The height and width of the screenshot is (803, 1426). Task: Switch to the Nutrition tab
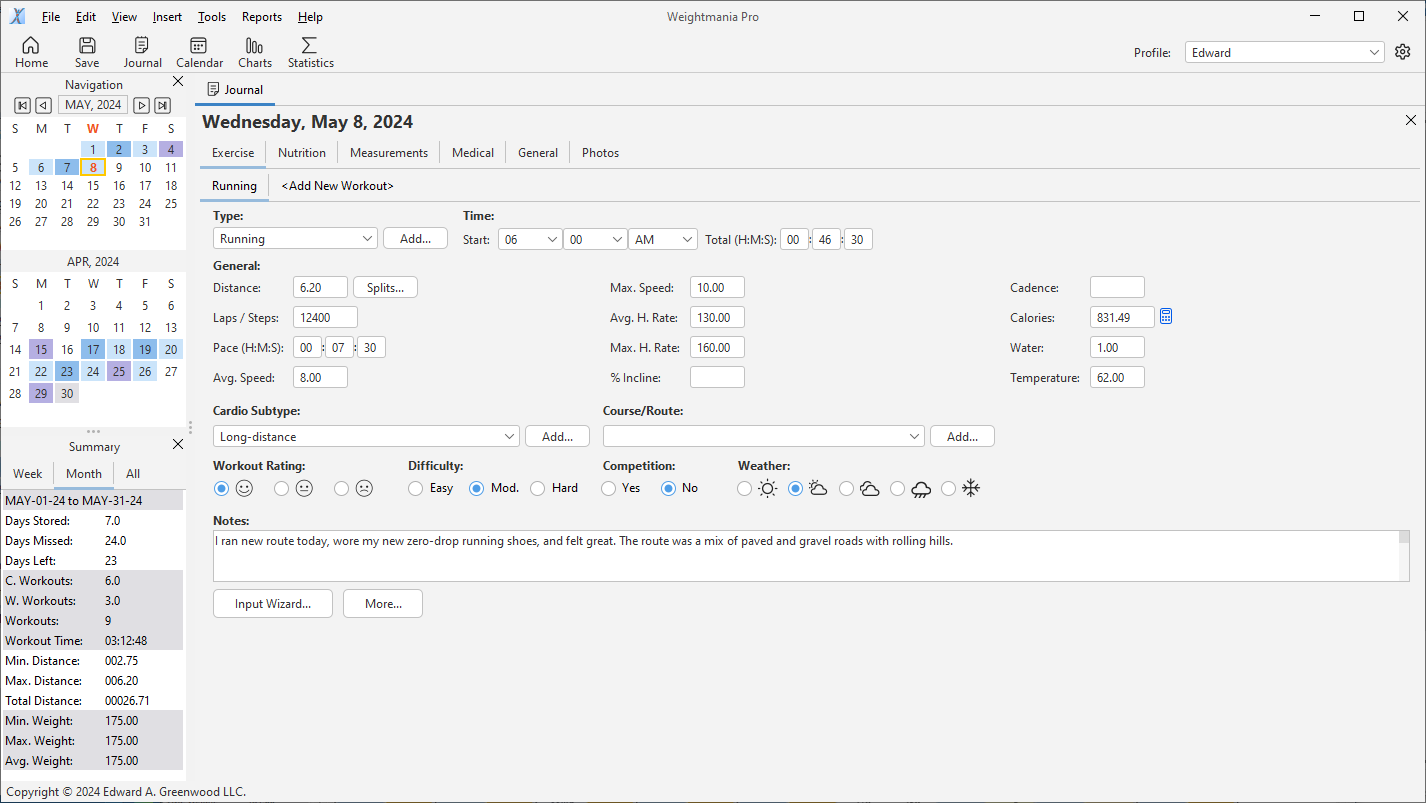pyautogui.click(x=302, y=153)
